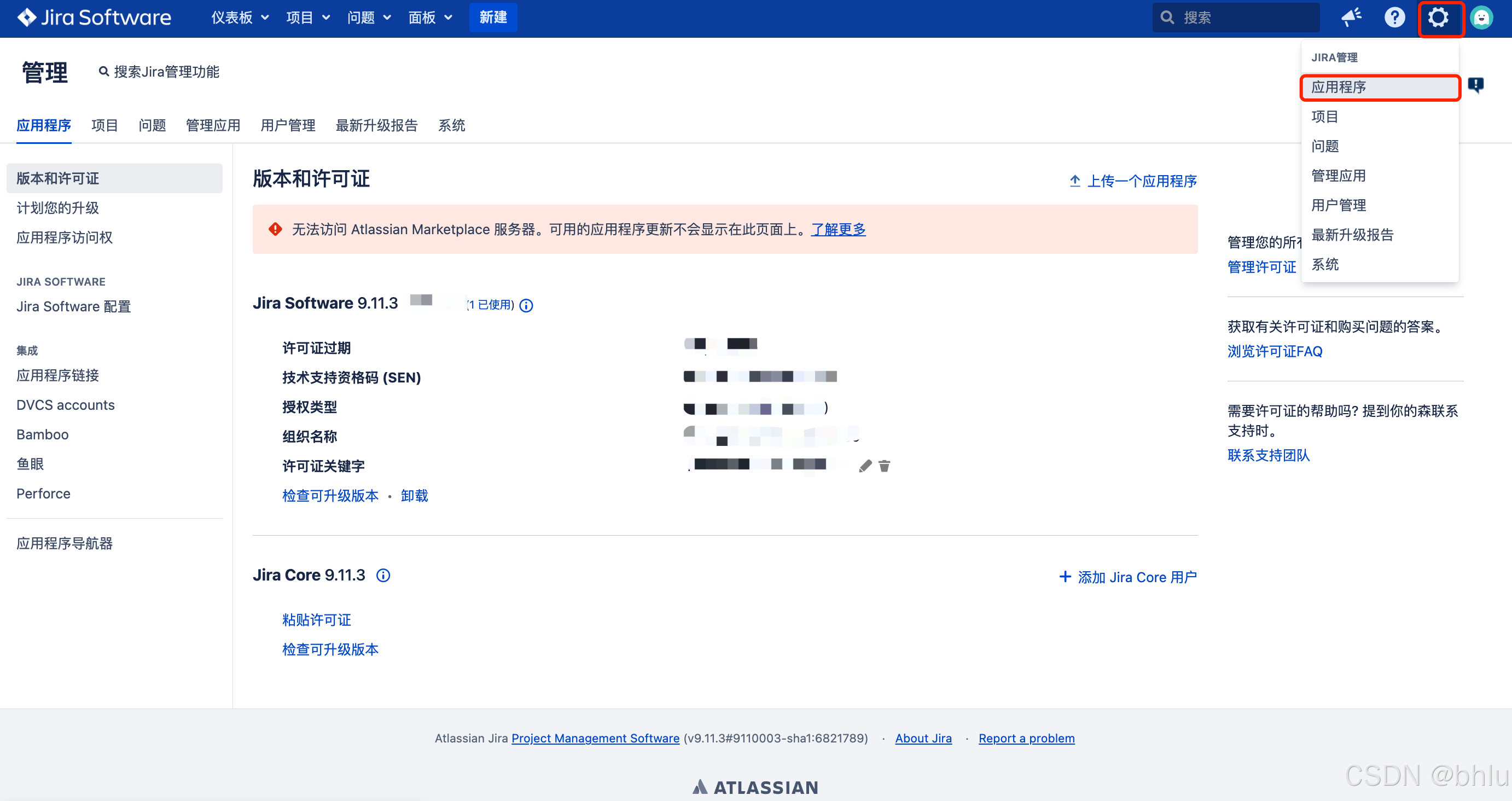Open the user profile avatar
This screenshot has width=1512, height=801.
coord(1481,18)
